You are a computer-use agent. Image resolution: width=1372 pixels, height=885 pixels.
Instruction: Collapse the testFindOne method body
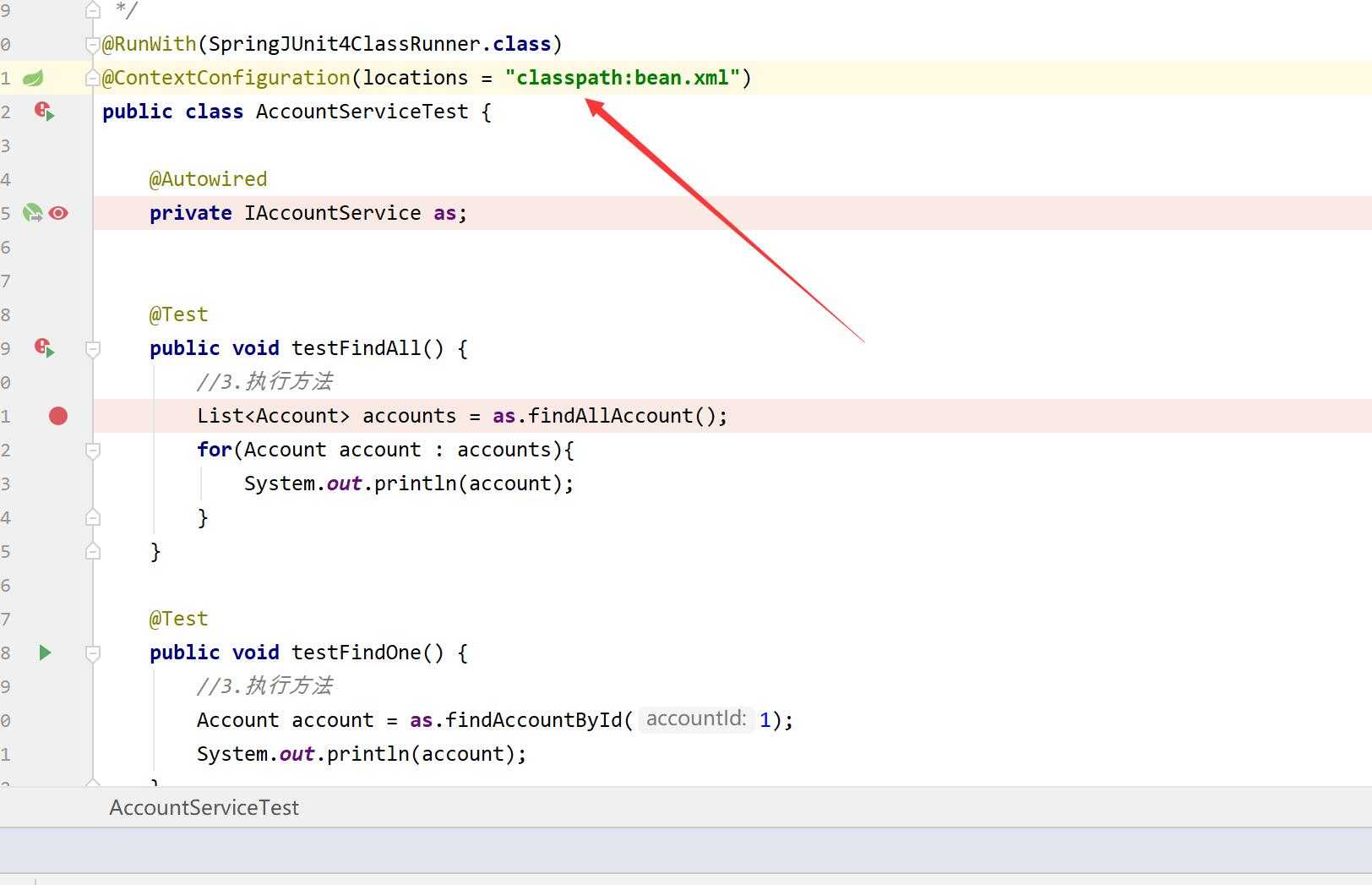coord(93,653)
